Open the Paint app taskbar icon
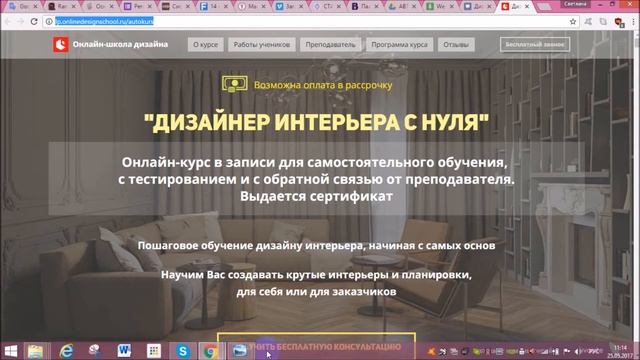 click(x=95, y=351)
